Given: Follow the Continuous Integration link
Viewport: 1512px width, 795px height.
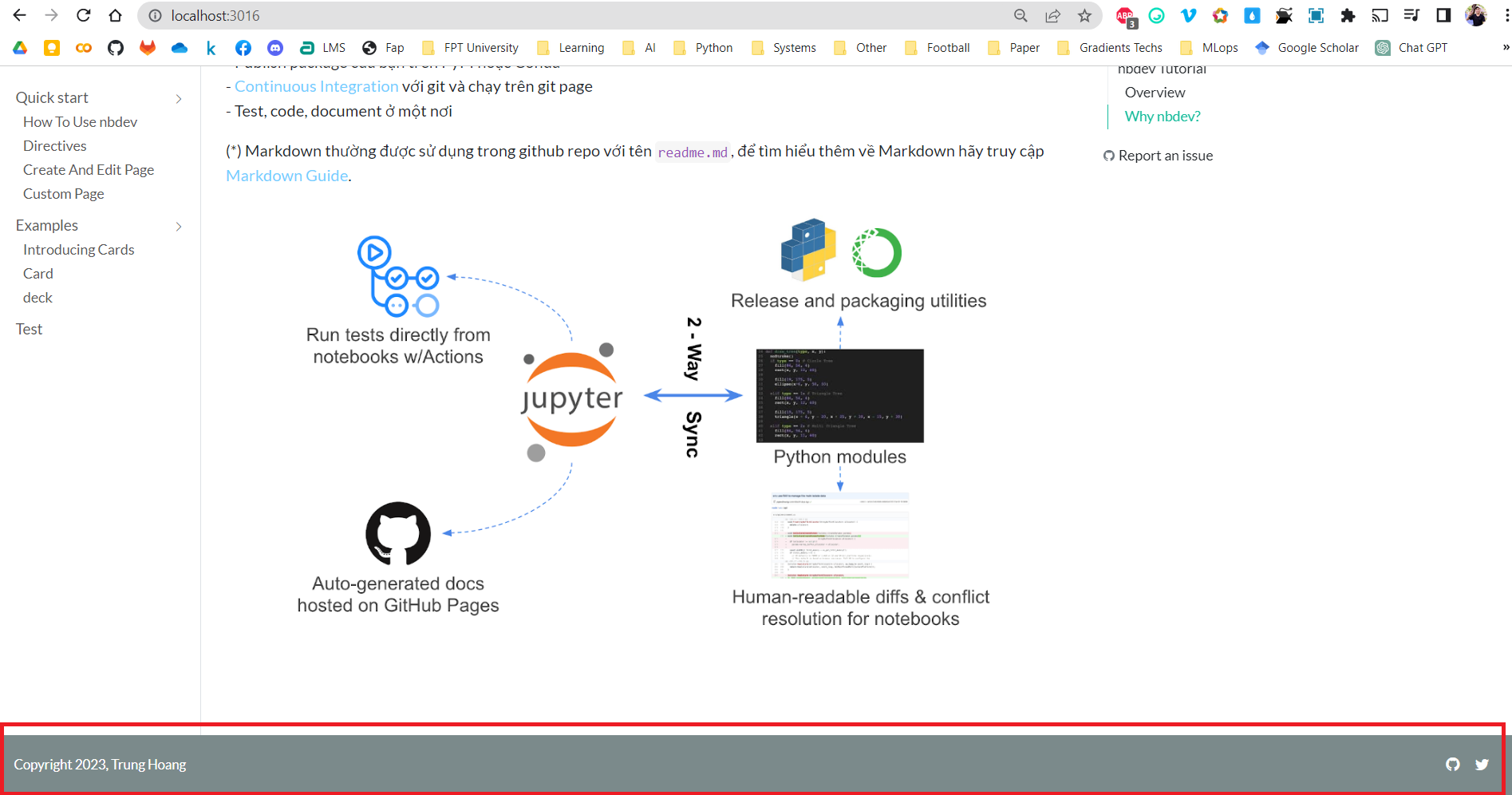Looking at the screenshot, I should 316,86.
